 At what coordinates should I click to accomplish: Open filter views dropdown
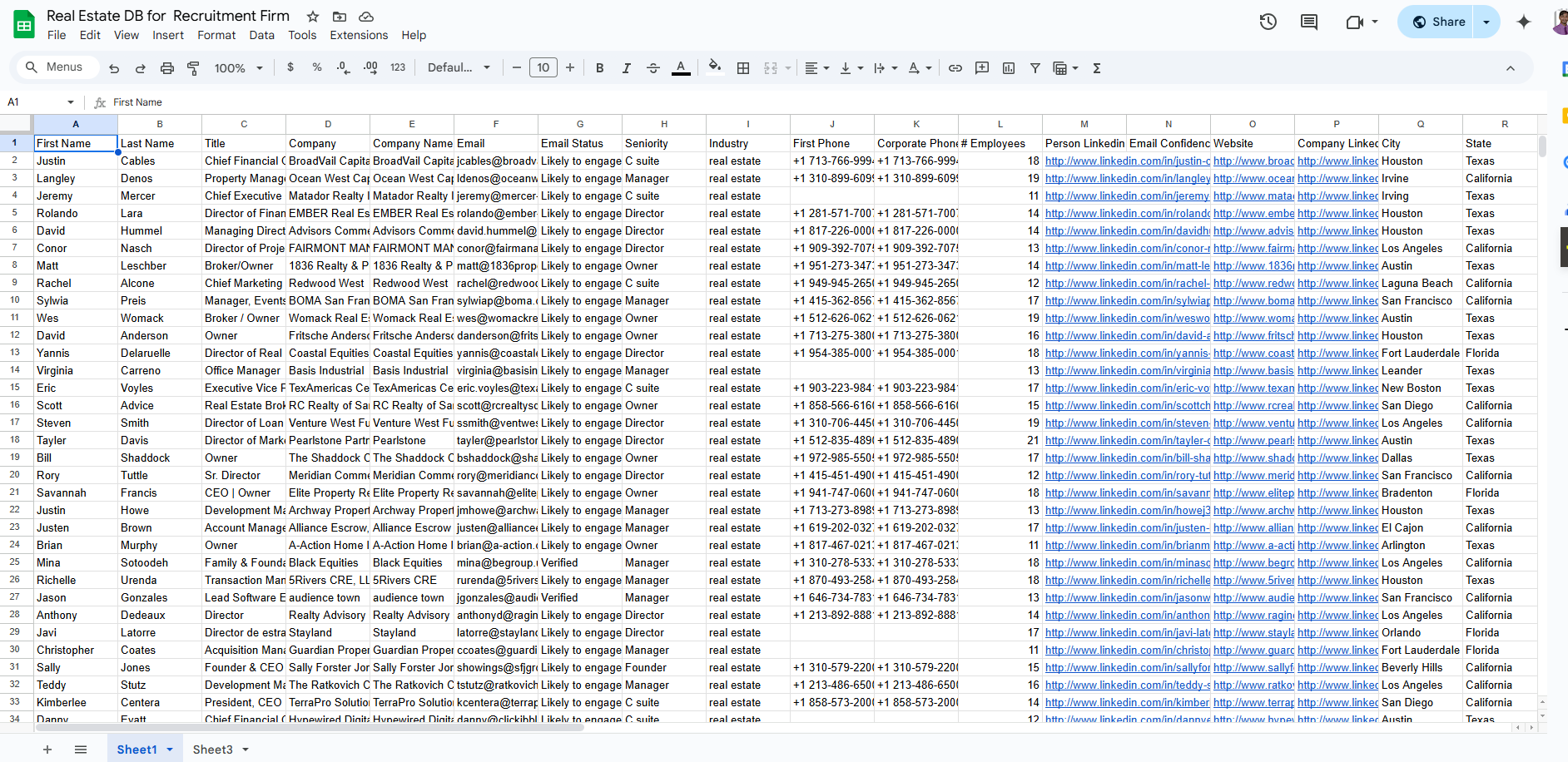pos(1066,68)
